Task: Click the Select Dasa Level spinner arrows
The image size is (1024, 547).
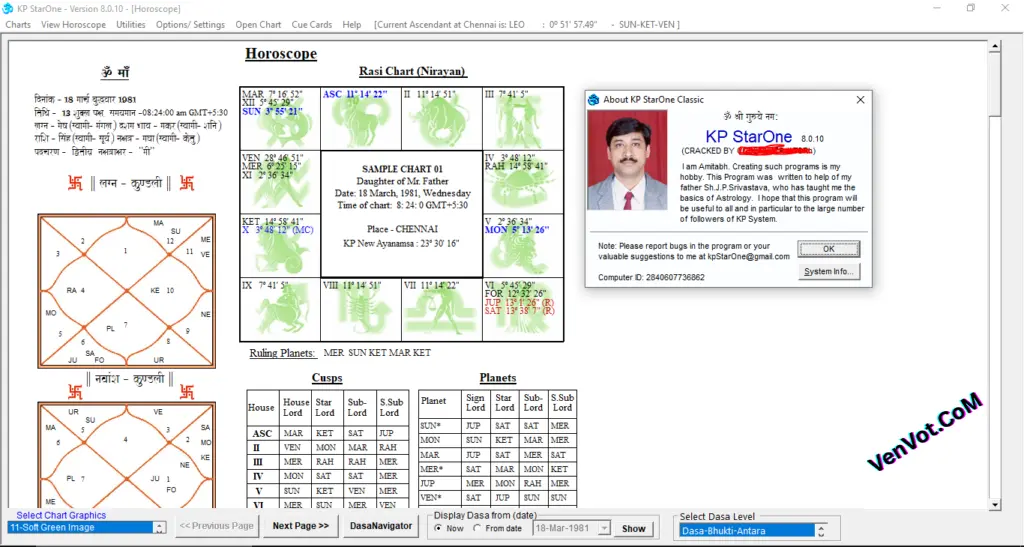Action: (x=821, y=531)
